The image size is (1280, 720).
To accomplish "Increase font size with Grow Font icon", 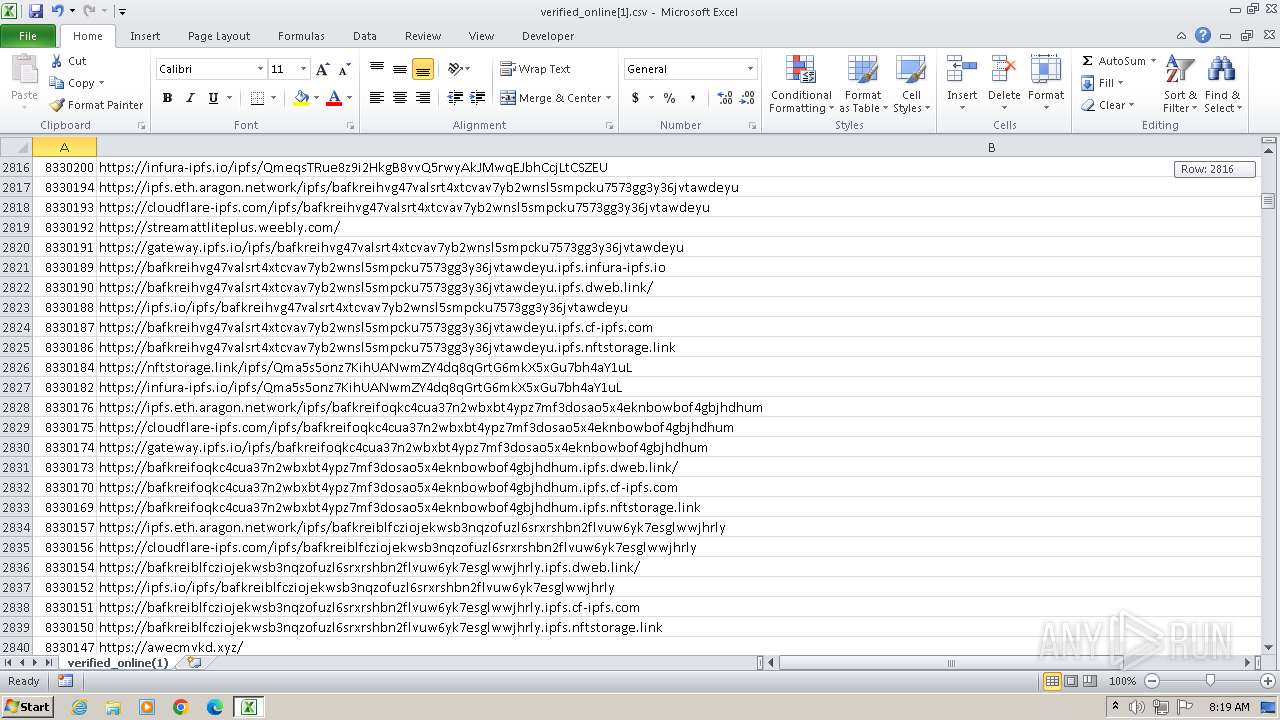I will point(322,69).
